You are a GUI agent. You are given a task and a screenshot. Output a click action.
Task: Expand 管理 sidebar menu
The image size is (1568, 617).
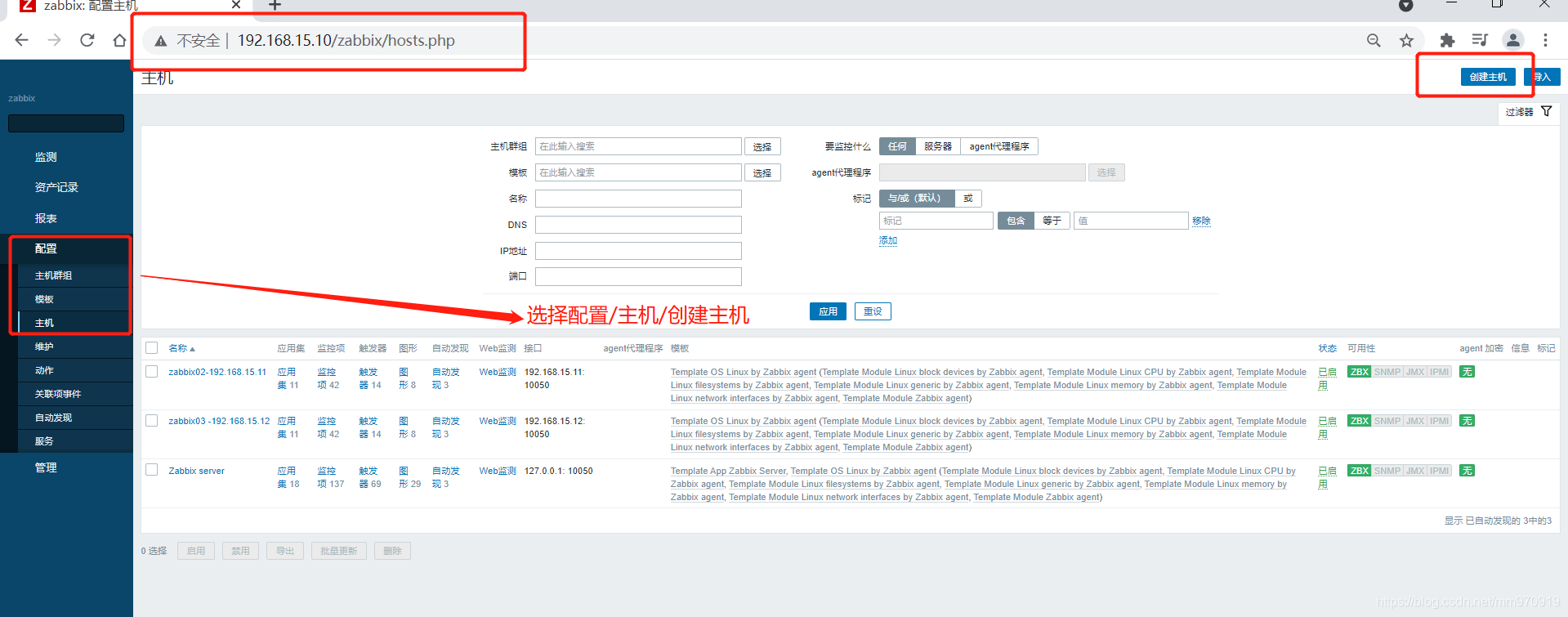(46, 467)
